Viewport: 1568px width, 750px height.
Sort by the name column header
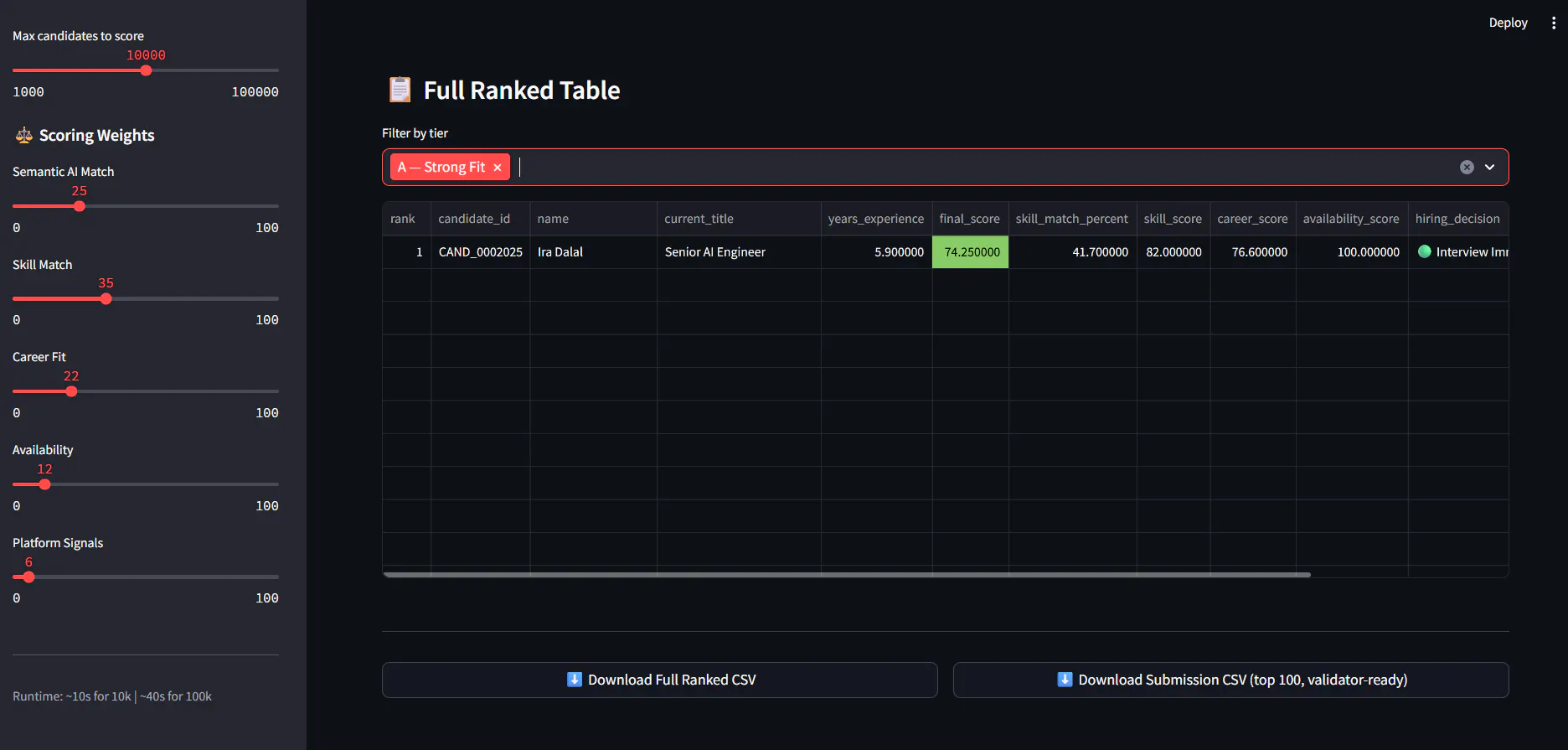(594, 219)
